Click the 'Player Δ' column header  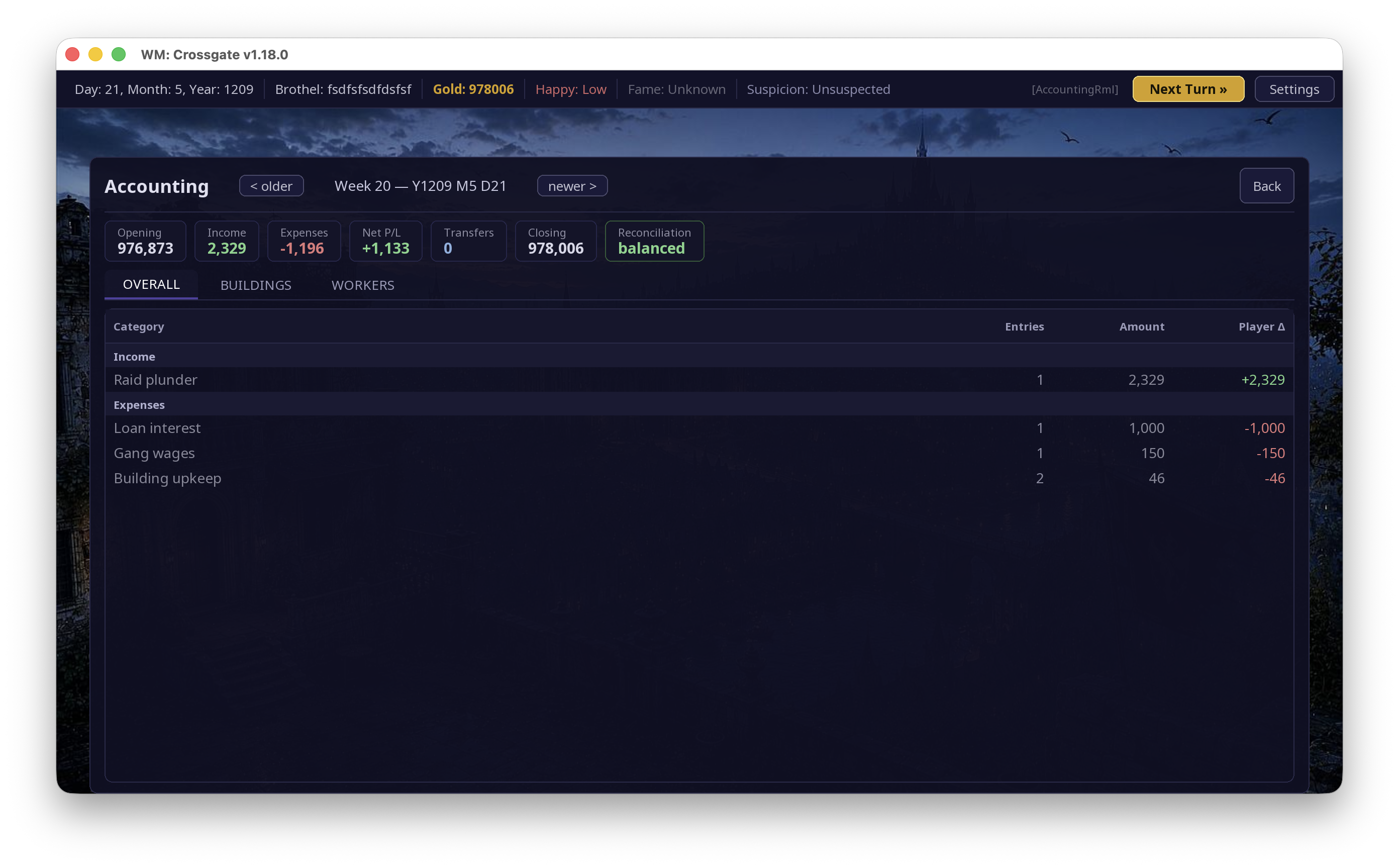click(x=1262, y=326)
